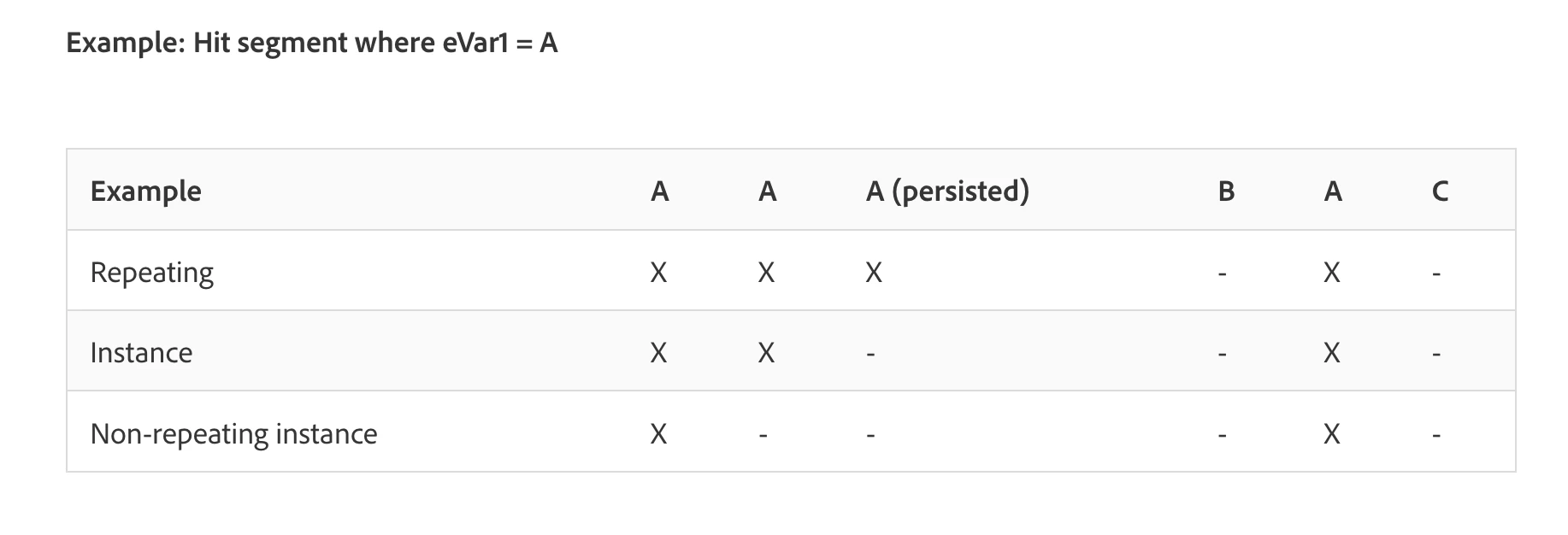
Task: Select the 'Repeating' row label
Action: point(152,273)
